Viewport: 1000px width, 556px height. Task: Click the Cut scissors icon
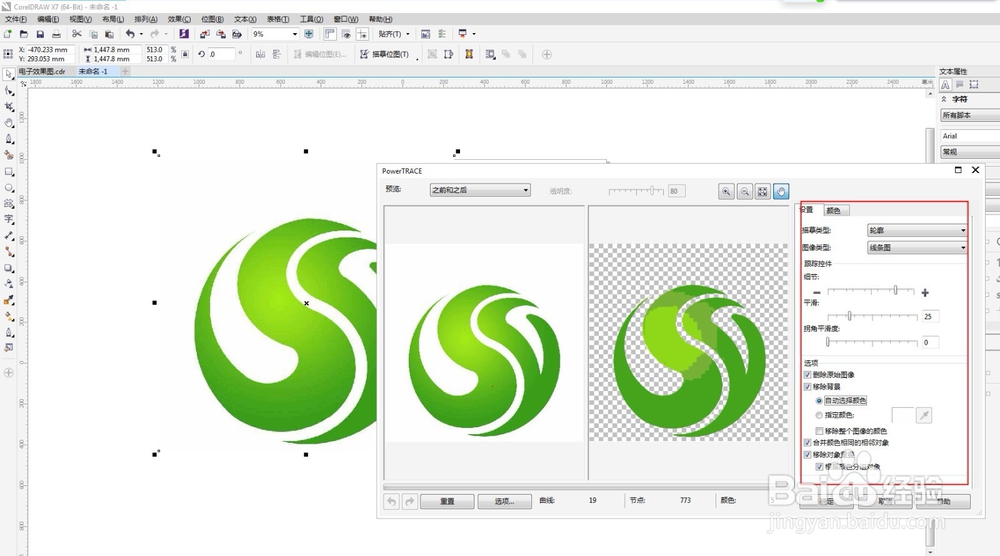(x=77, y=34)
